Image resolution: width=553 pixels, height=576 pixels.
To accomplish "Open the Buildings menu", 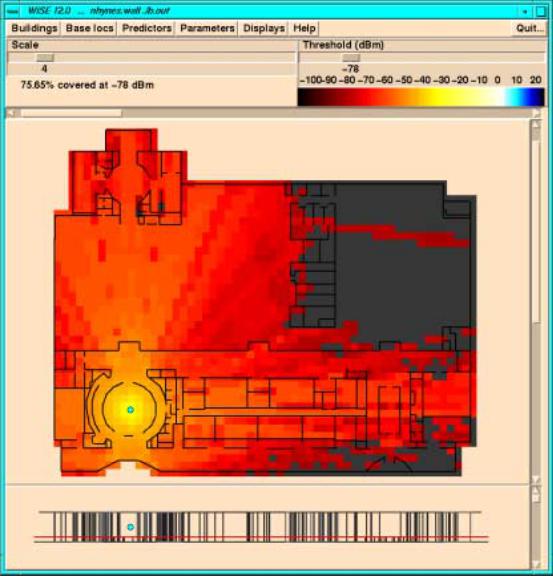I will (34, 28).
